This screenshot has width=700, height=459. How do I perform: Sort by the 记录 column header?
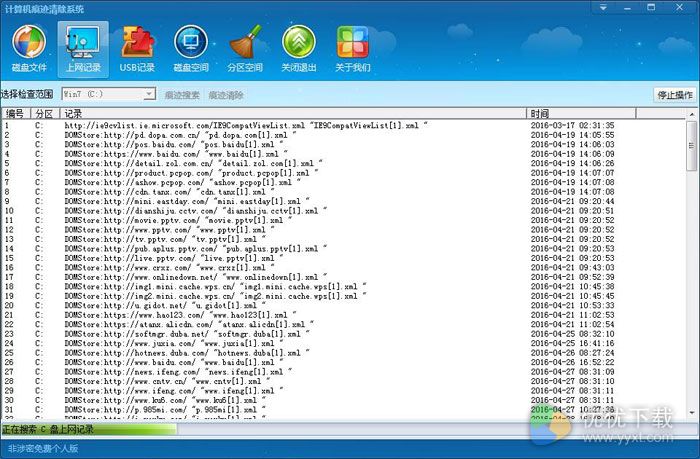pyautogui.click(x=293, y=113)
